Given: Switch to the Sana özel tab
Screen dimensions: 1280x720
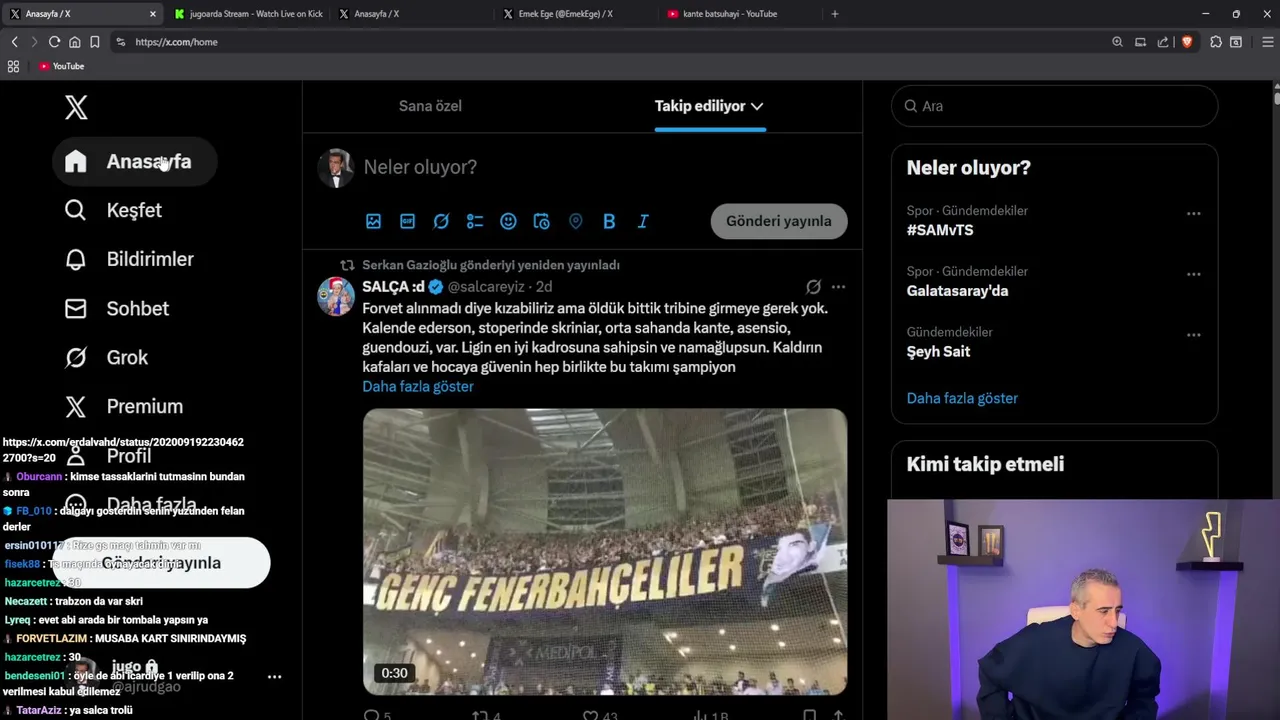Looking at the screenshot, I should [430, 106].
